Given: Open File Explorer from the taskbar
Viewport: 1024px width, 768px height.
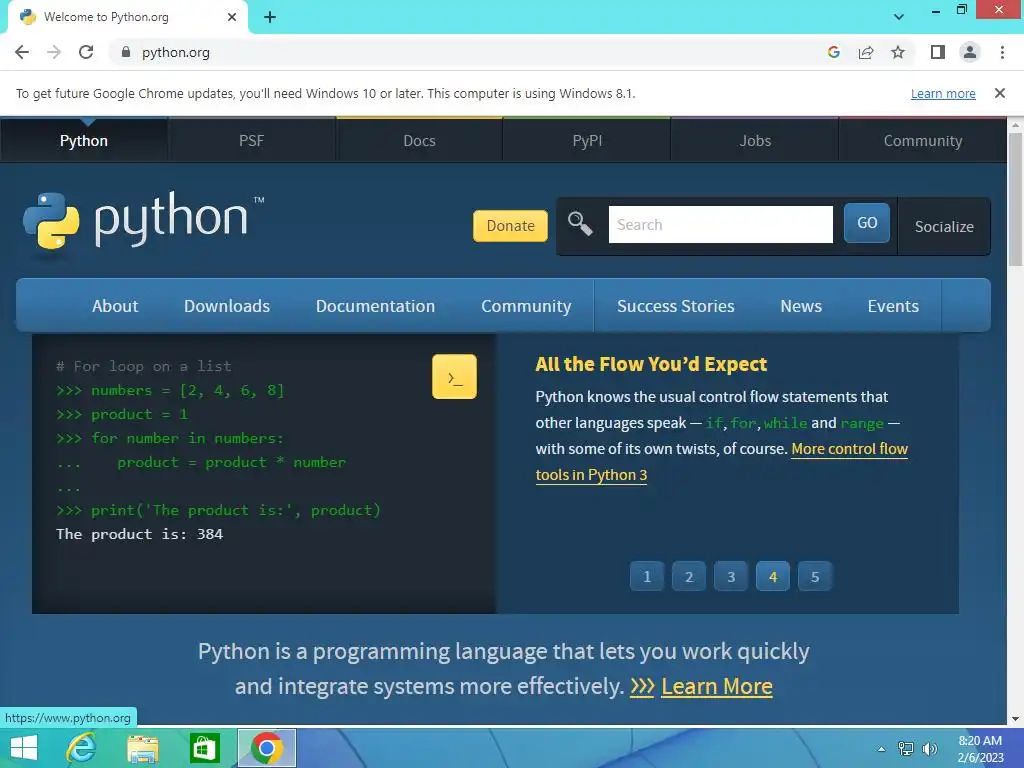Looking at the screenshot, I should [x=143, y=748].
